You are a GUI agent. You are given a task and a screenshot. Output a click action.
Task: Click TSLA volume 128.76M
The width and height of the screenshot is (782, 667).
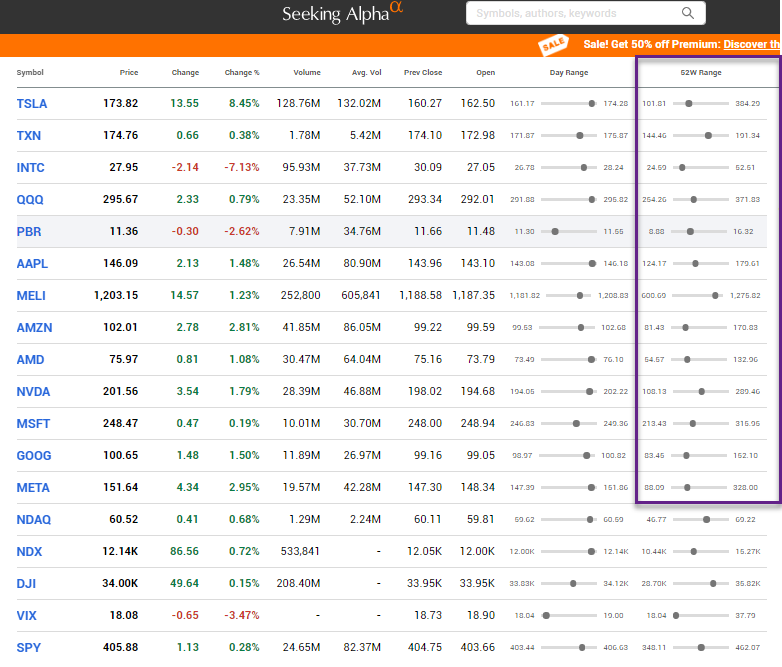coord(298,103)
